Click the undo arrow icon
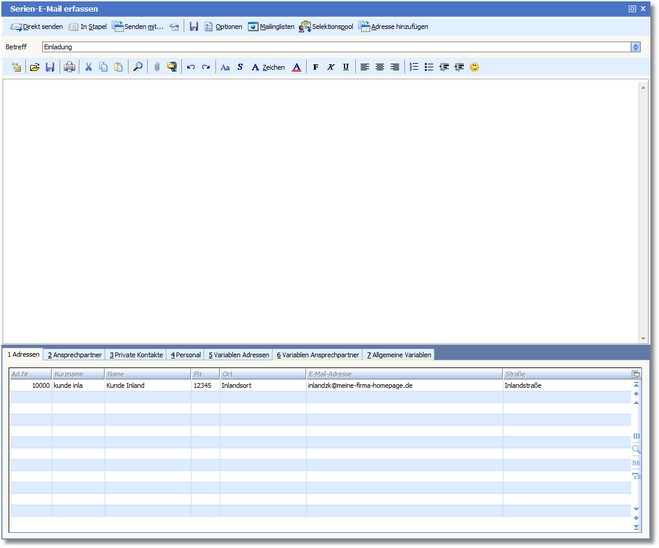Image resolution: width=659 pixels, height=548 pixels. click(191, 67)
